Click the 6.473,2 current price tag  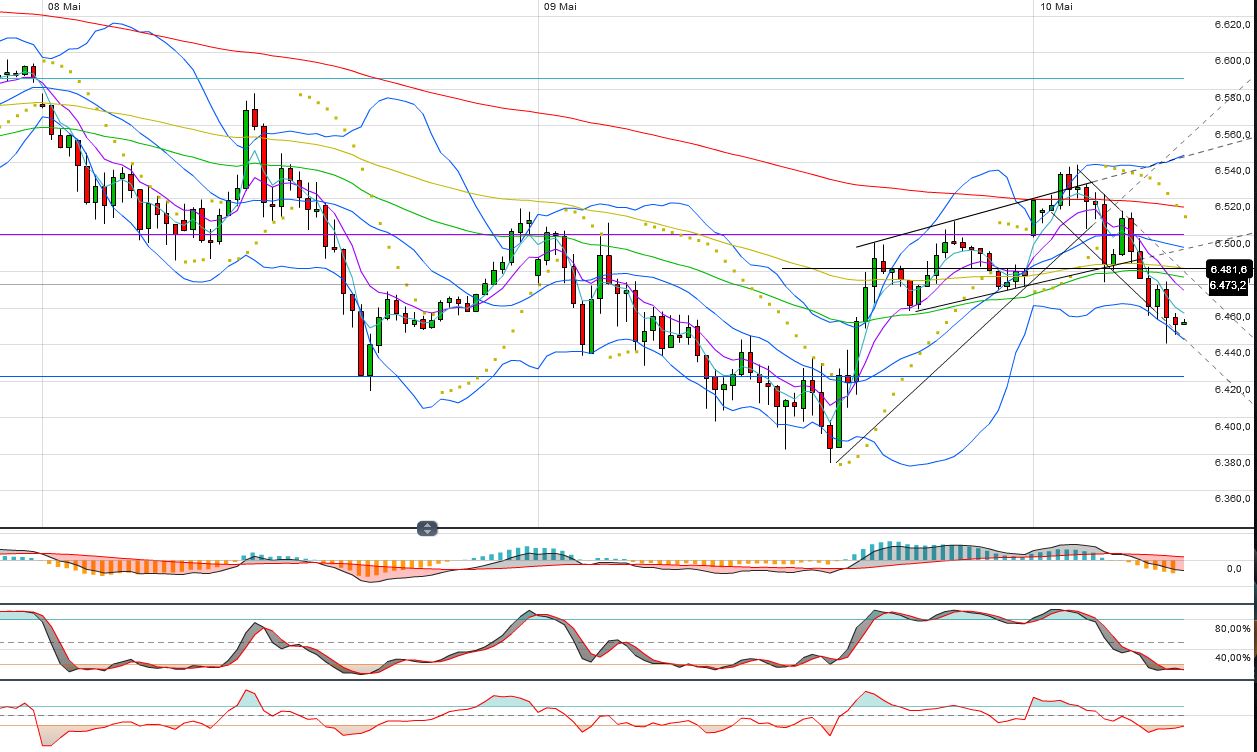(x=1228, y=285)
